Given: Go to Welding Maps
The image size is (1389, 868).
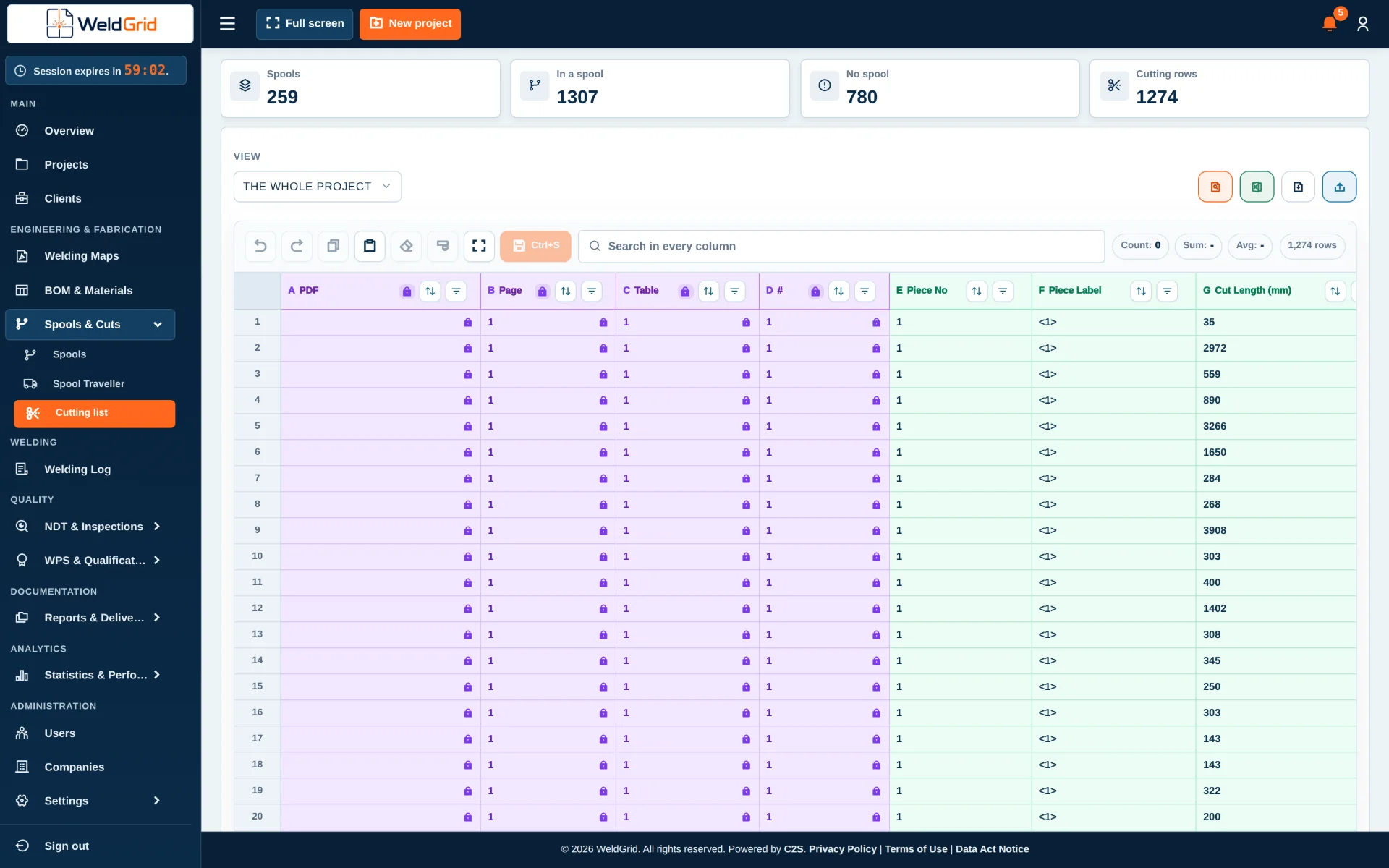Looking at the screenshot, I should click(90, 256).
